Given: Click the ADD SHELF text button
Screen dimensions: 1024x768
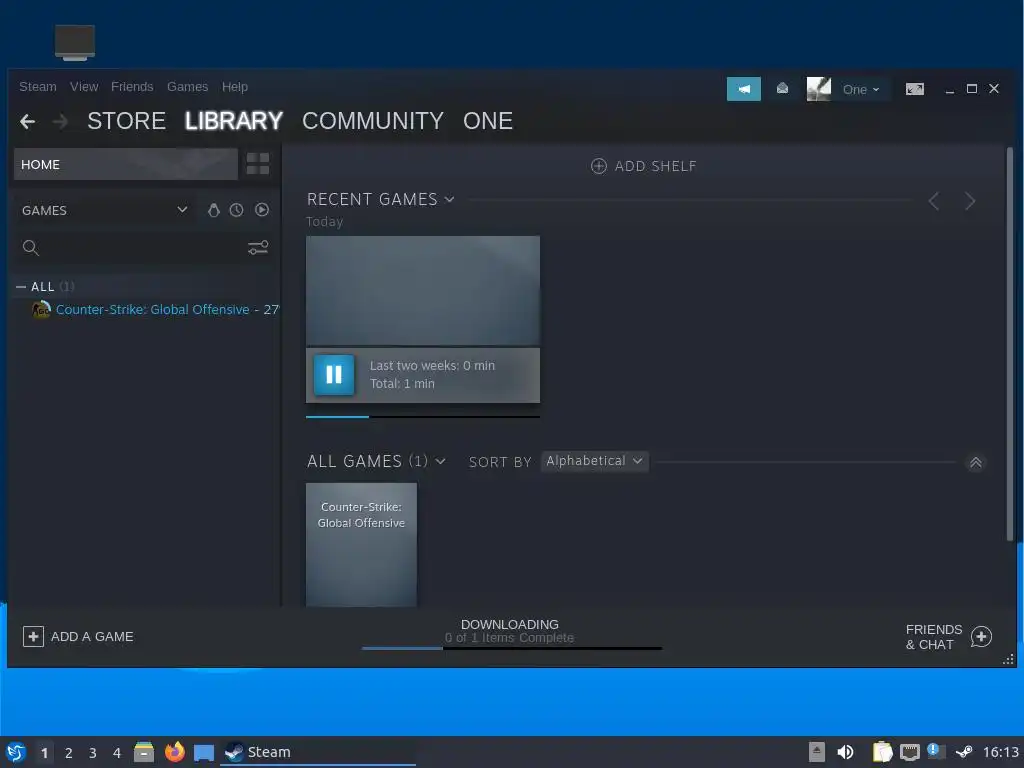Looking at the screenshot, I should pos(656,166).
